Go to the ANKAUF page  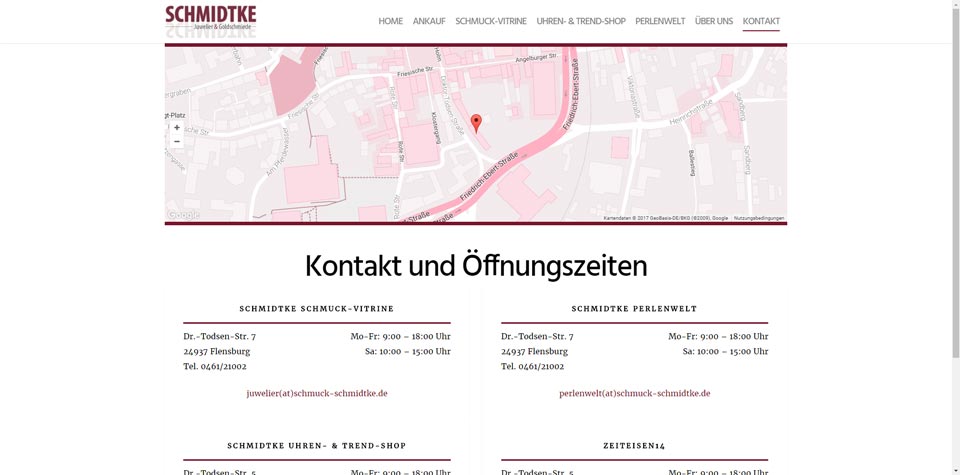429,21
